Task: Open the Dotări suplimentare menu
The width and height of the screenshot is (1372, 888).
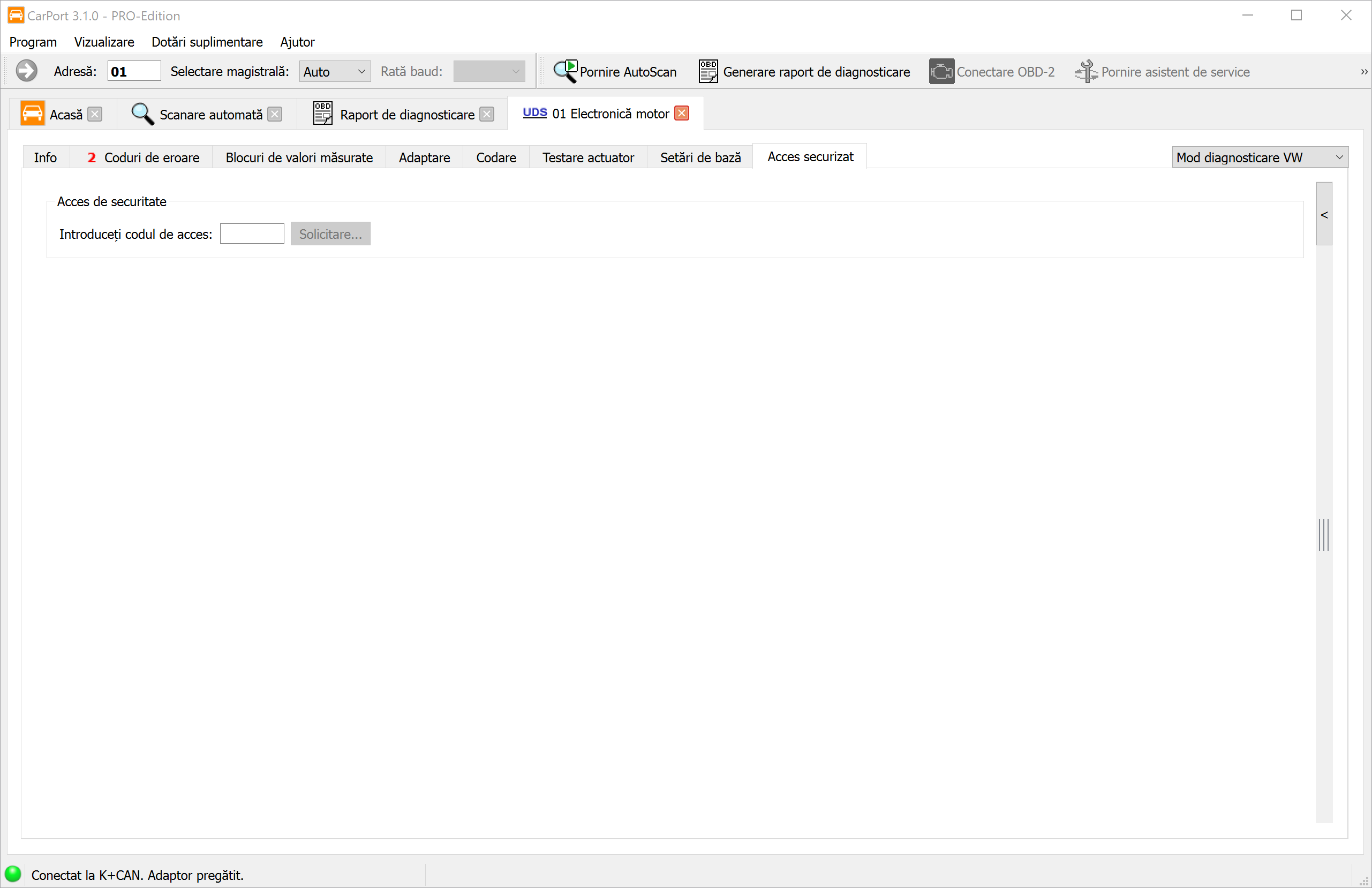Action: pyautogui.click(x=207, y=42)
